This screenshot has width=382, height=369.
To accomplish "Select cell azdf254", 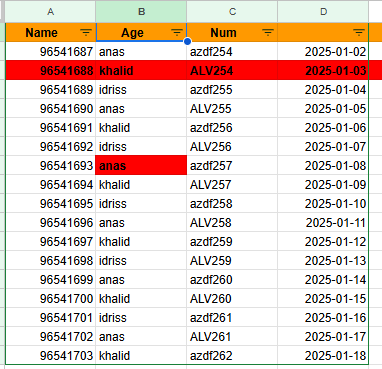I will (232, 52).
